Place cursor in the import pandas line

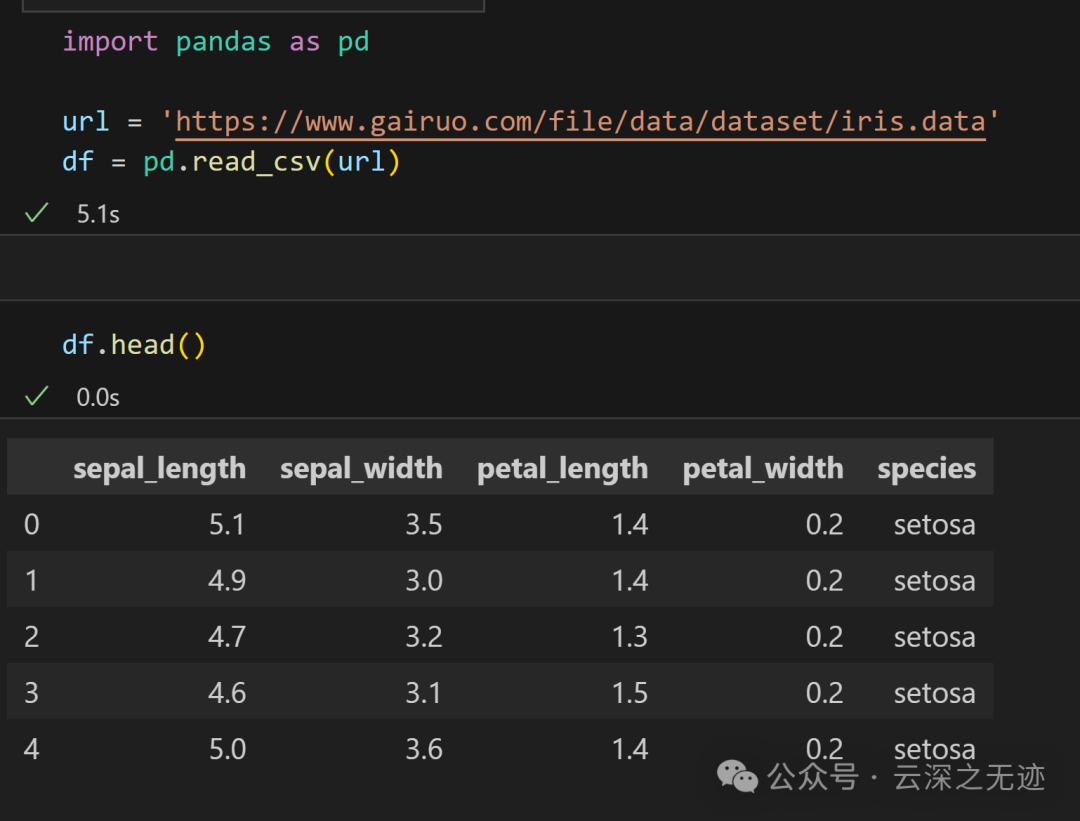pos(215,42)
